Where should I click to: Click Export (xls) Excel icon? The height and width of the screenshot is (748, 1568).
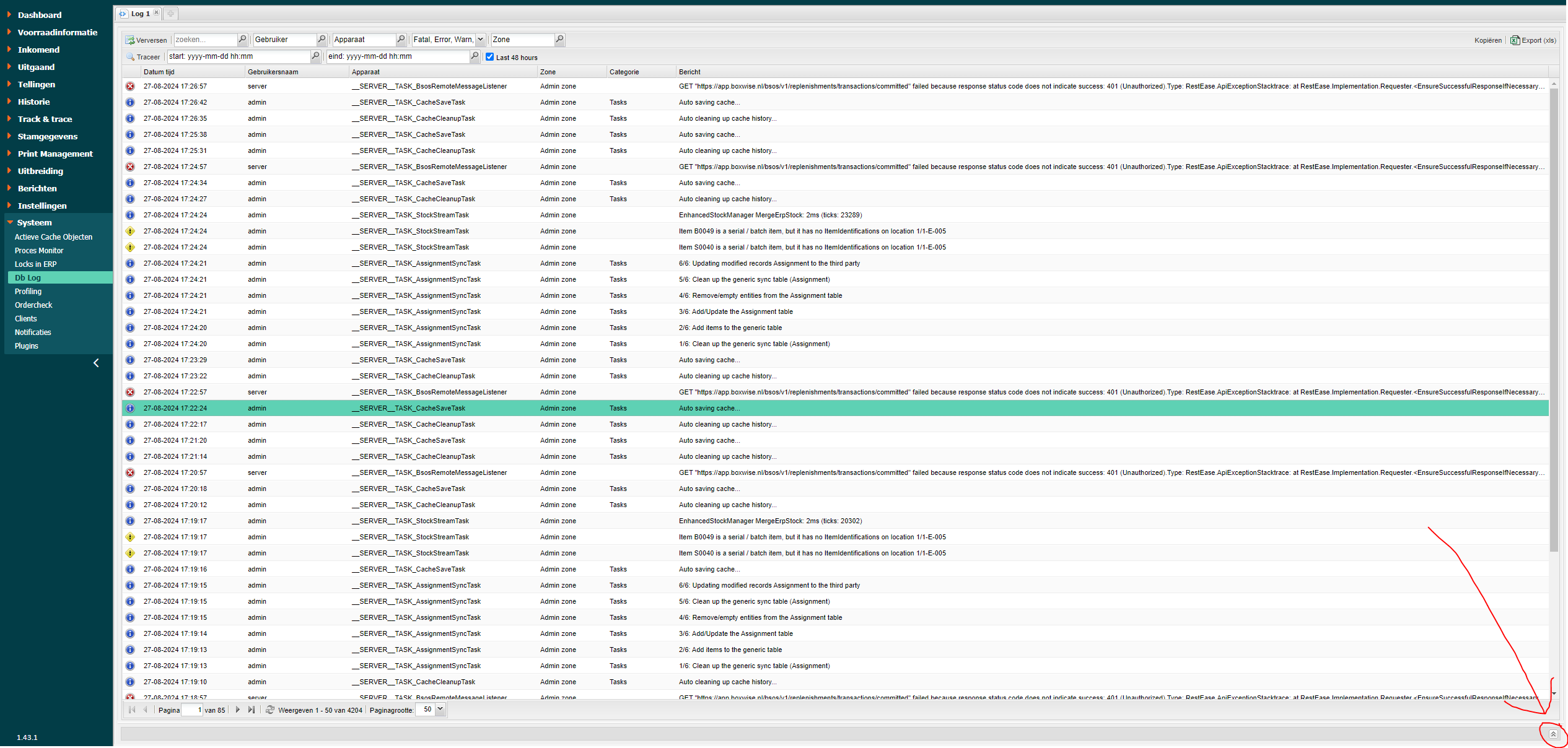pos(1514,40)
